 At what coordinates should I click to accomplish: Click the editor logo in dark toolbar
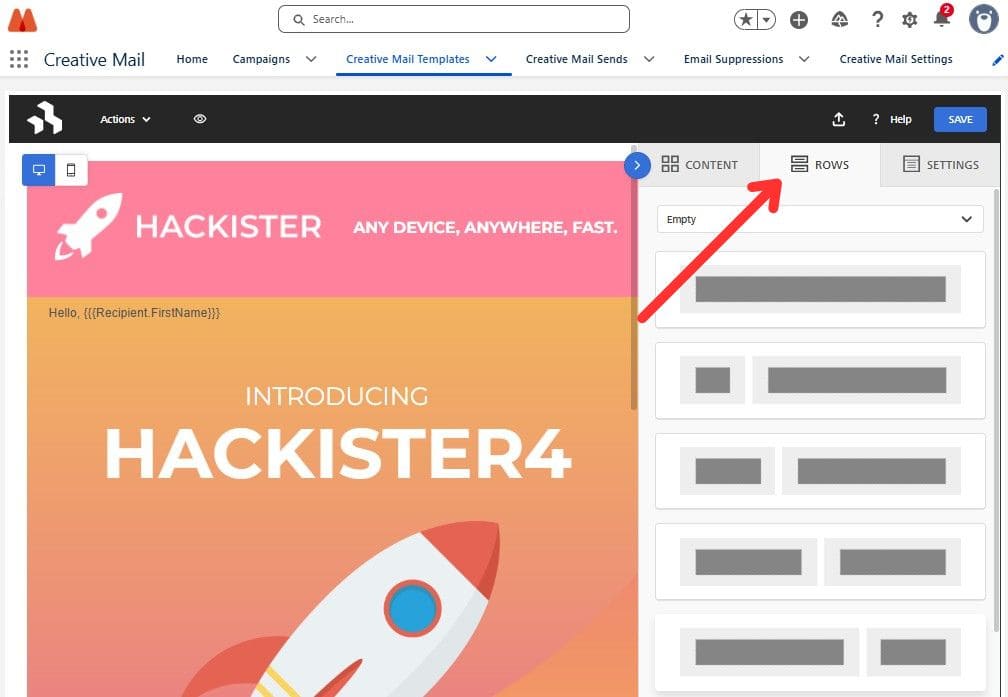[44, 118]
